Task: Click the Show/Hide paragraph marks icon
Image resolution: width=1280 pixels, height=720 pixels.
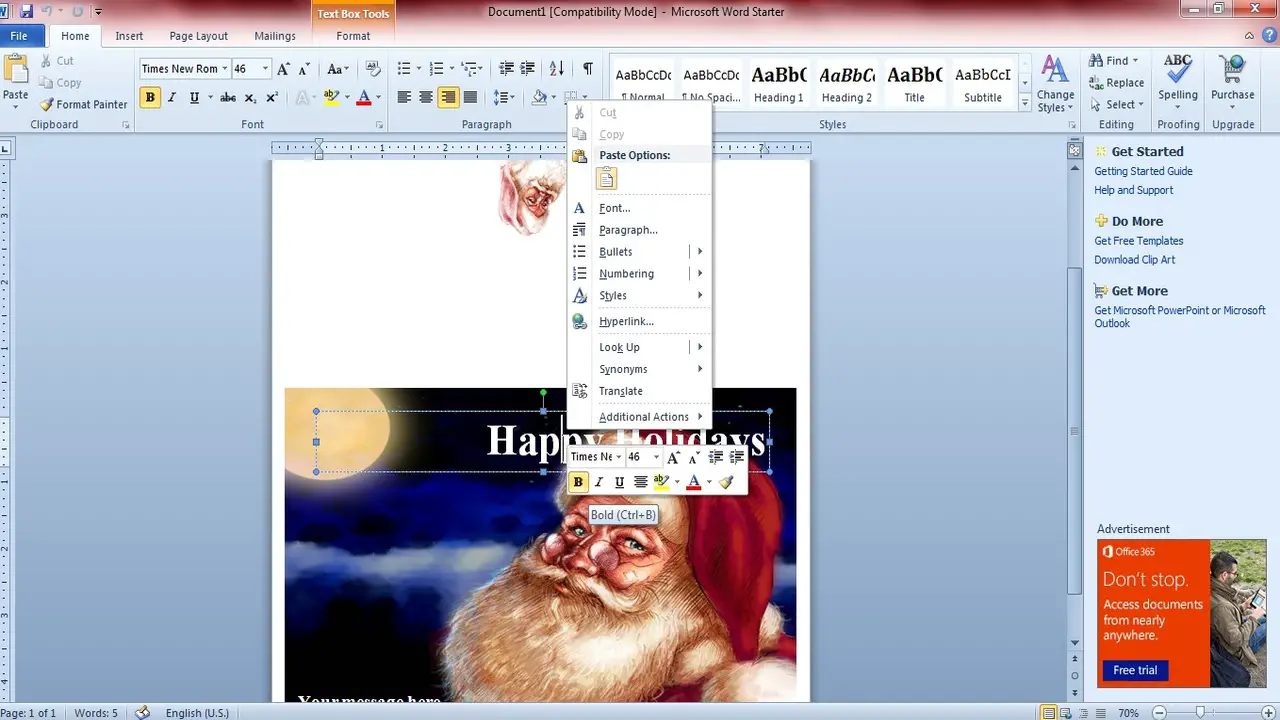Action: 587,69
